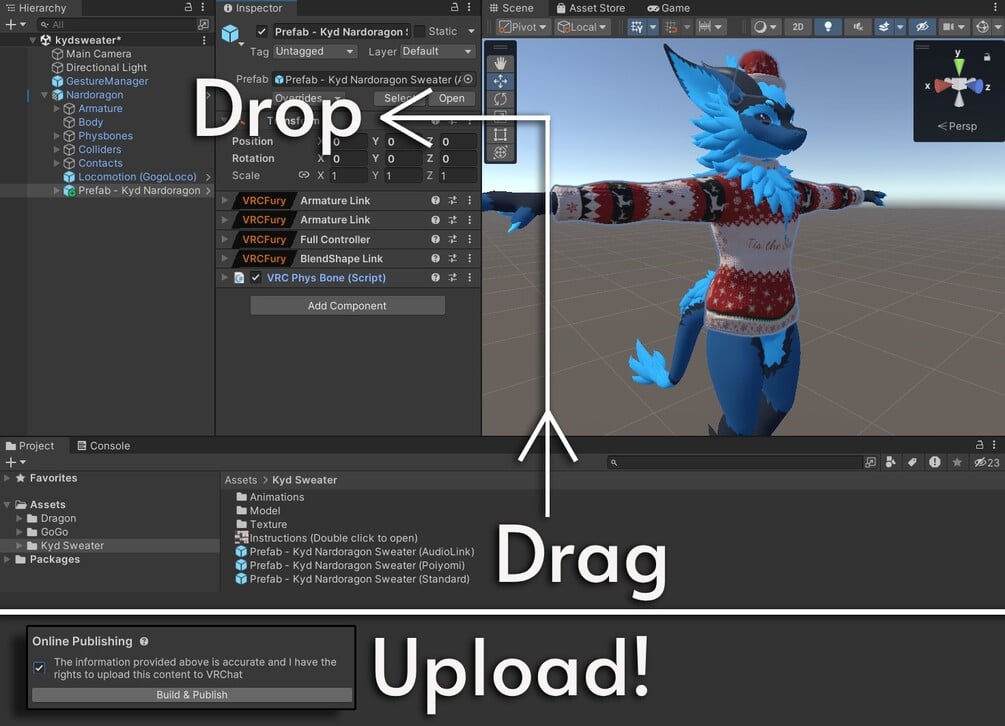
Task: Open the Layer dropdown showing Default
Action: [437, 51]
